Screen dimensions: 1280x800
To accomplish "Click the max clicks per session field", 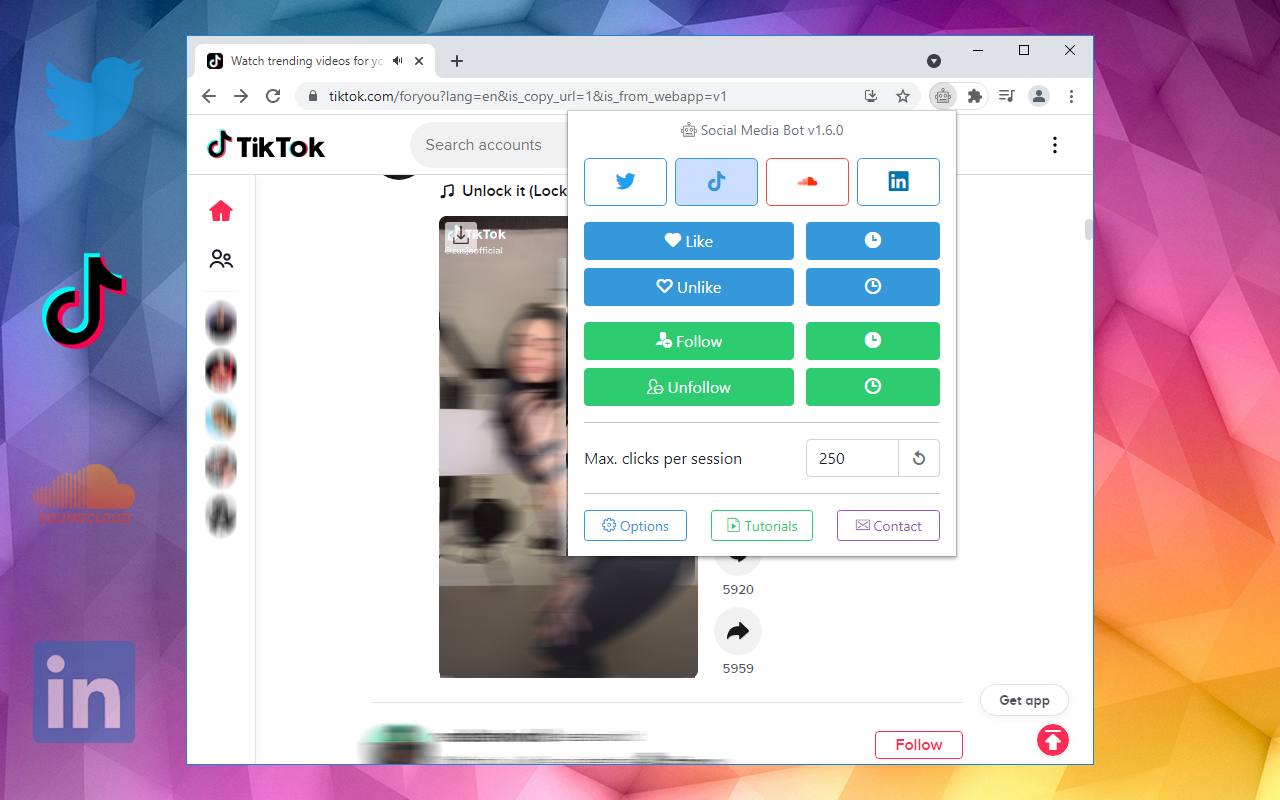I will click(852, 459).
